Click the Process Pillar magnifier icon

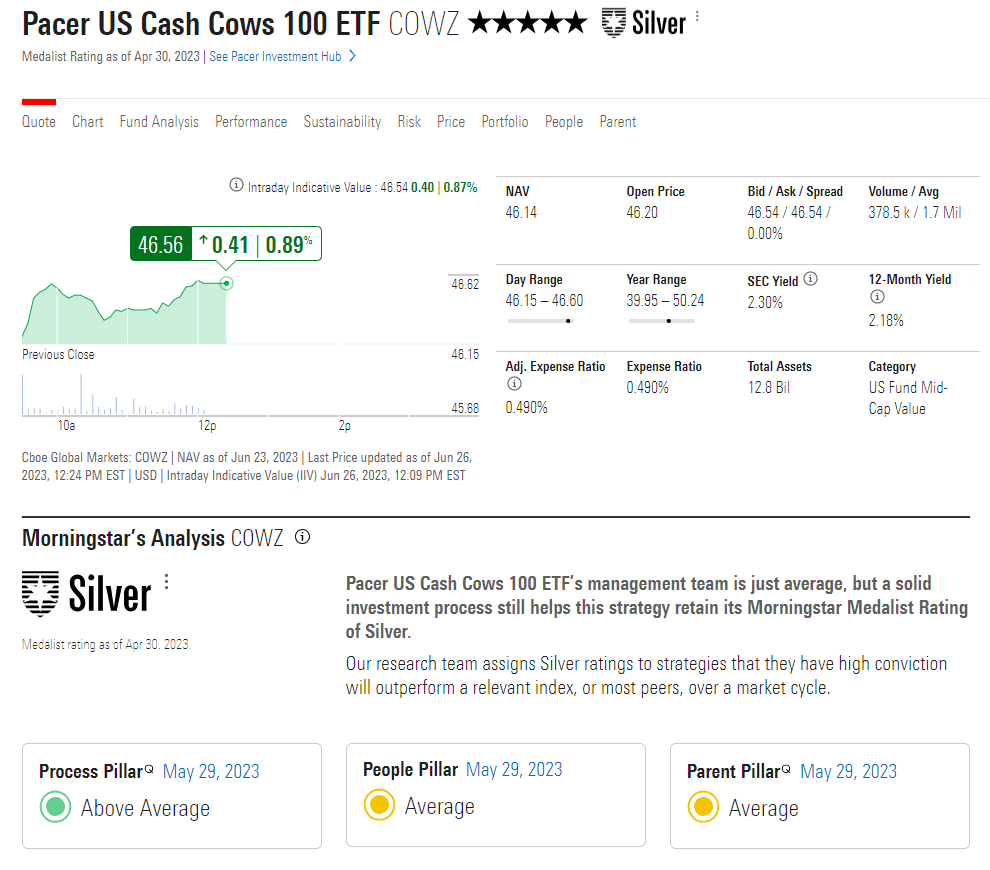[150, 769]
